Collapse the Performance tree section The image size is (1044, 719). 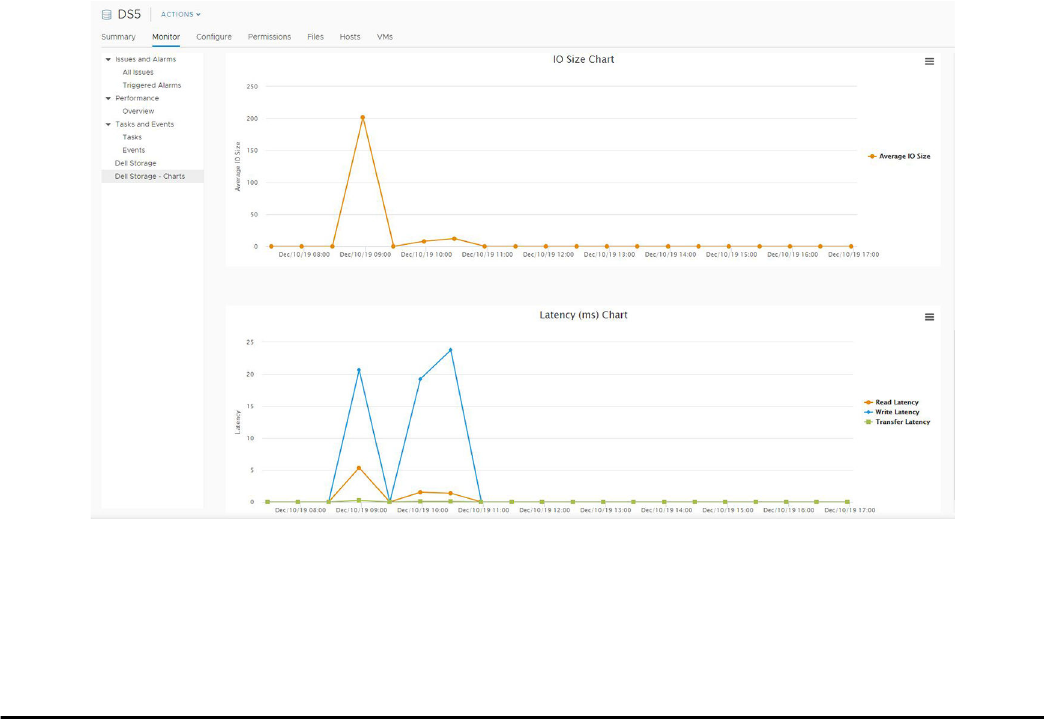(x=108, y=98)
